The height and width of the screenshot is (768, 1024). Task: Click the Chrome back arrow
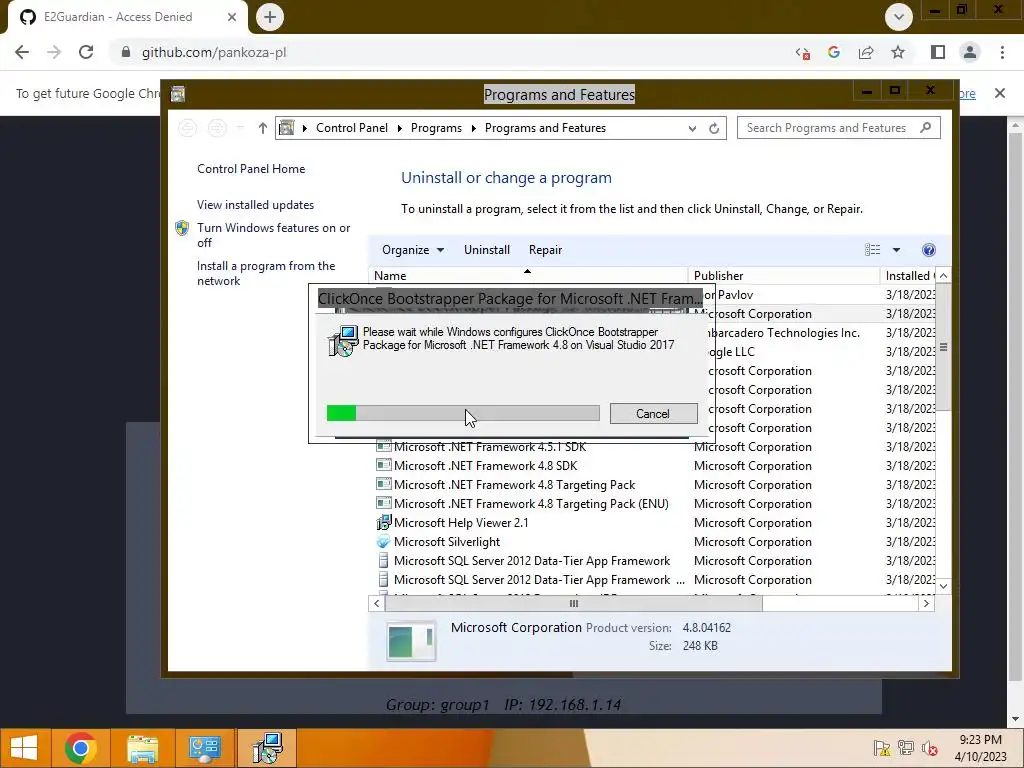22,52
